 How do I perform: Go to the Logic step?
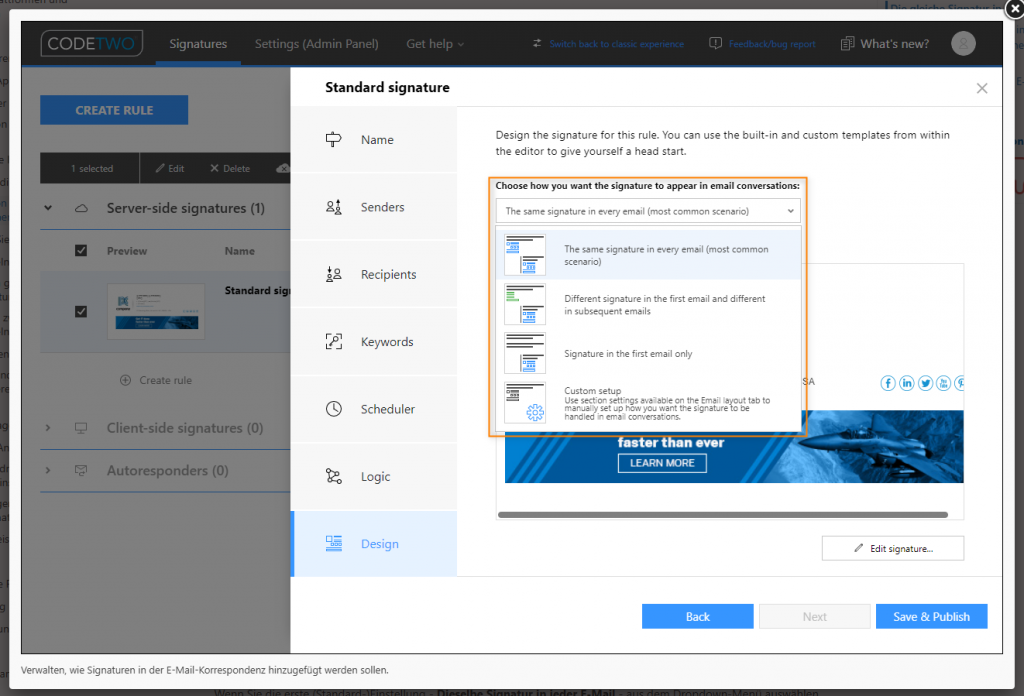374,477
